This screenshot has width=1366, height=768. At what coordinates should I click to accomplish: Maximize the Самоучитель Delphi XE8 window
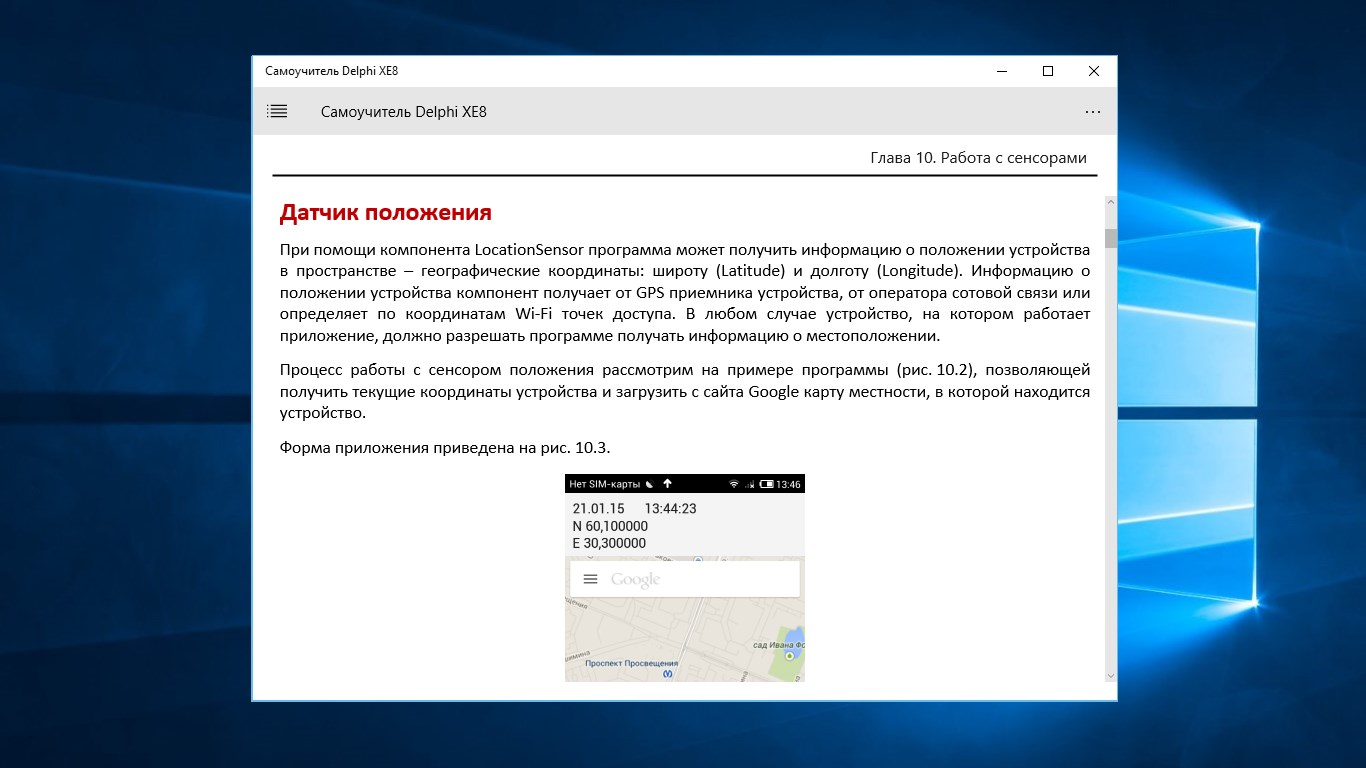tap(1048, 71)
